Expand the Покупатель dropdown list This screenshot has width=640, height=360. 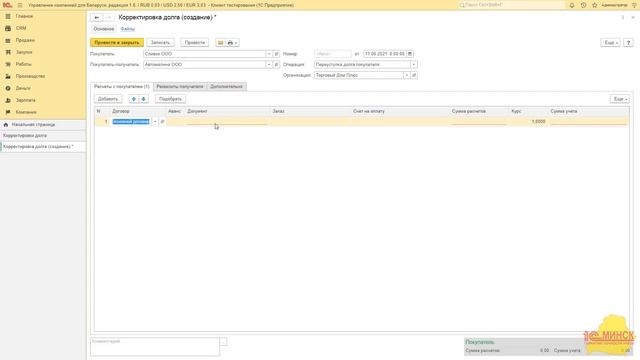[269, 54]
